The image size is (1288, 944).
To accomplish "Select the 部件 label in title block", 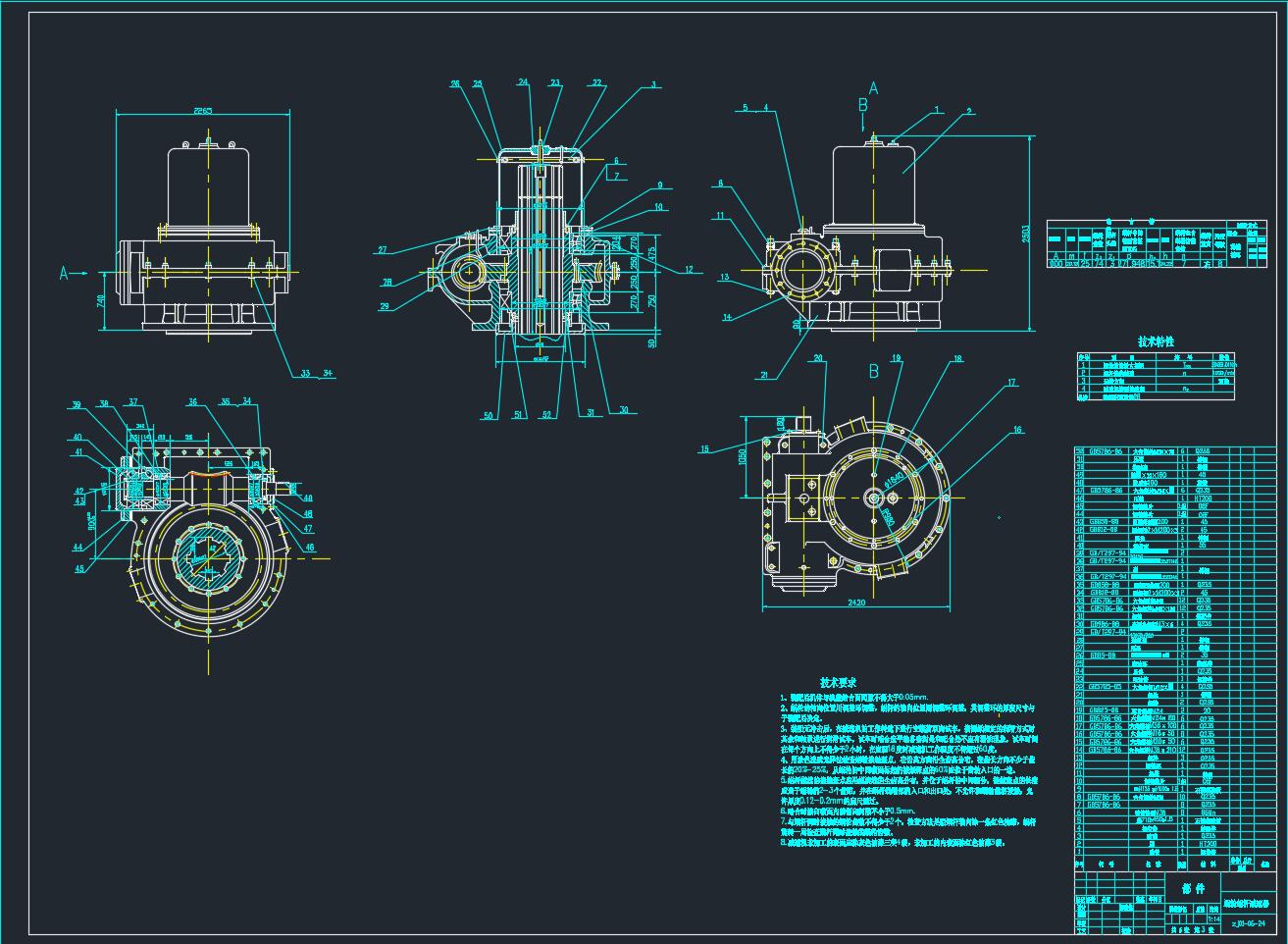I will [1193, 889].
